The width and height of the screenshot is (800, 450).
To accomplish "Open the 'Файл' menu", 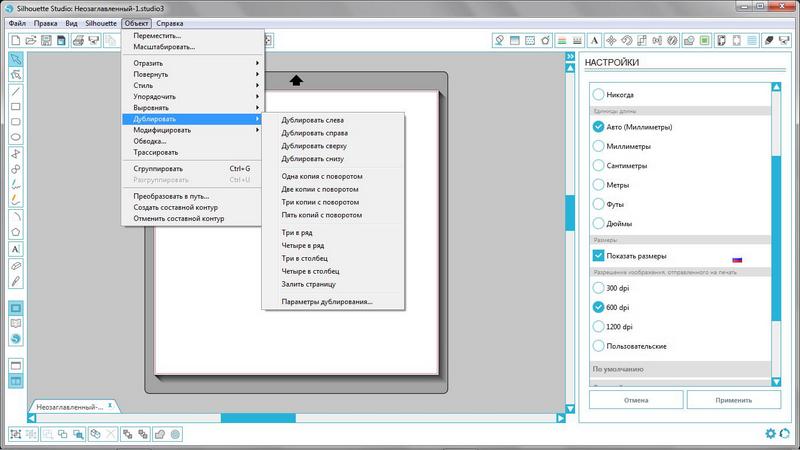I will pos(17,23).
